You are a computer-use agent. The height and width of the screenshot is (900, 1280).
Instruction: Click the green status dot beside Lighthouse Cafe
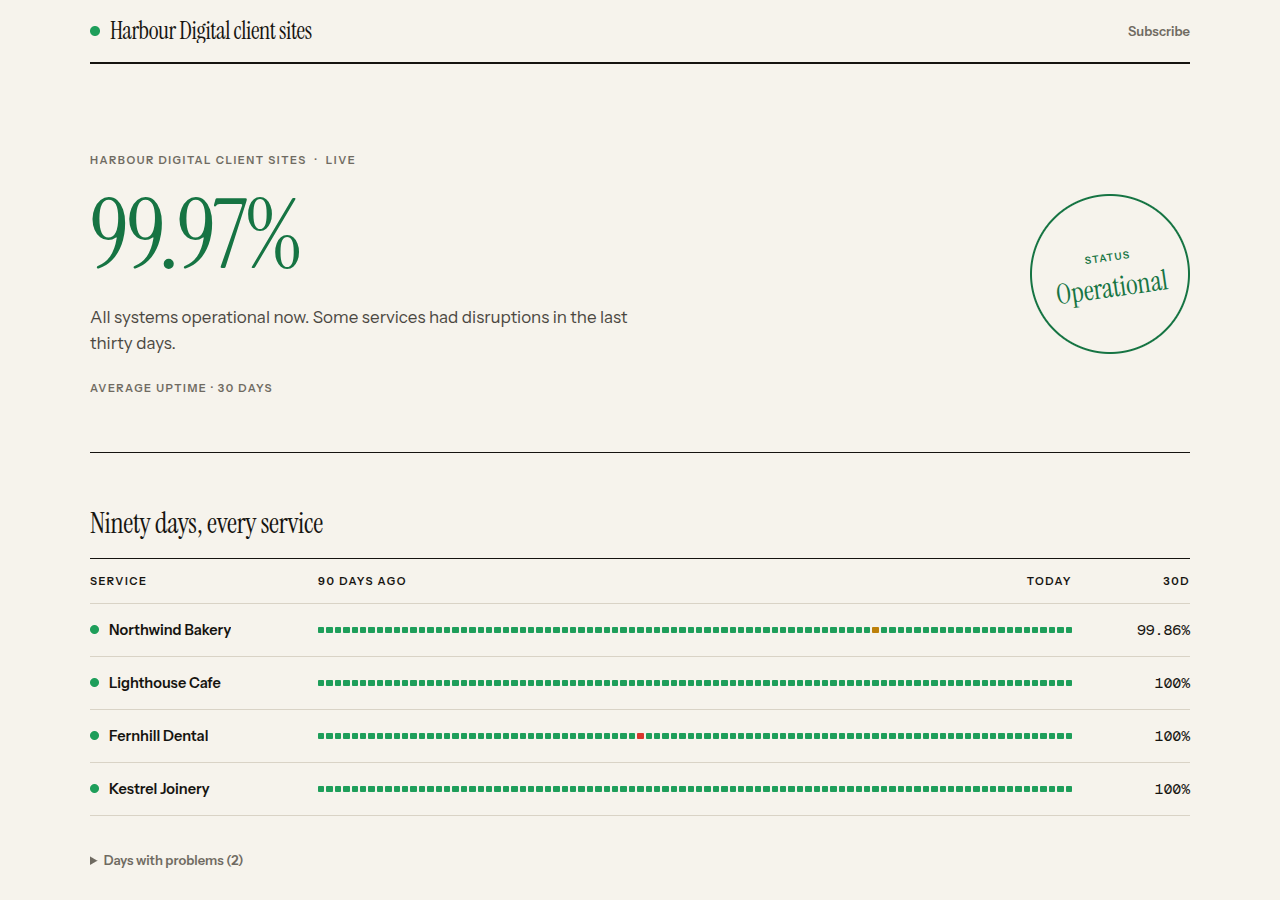95,683
